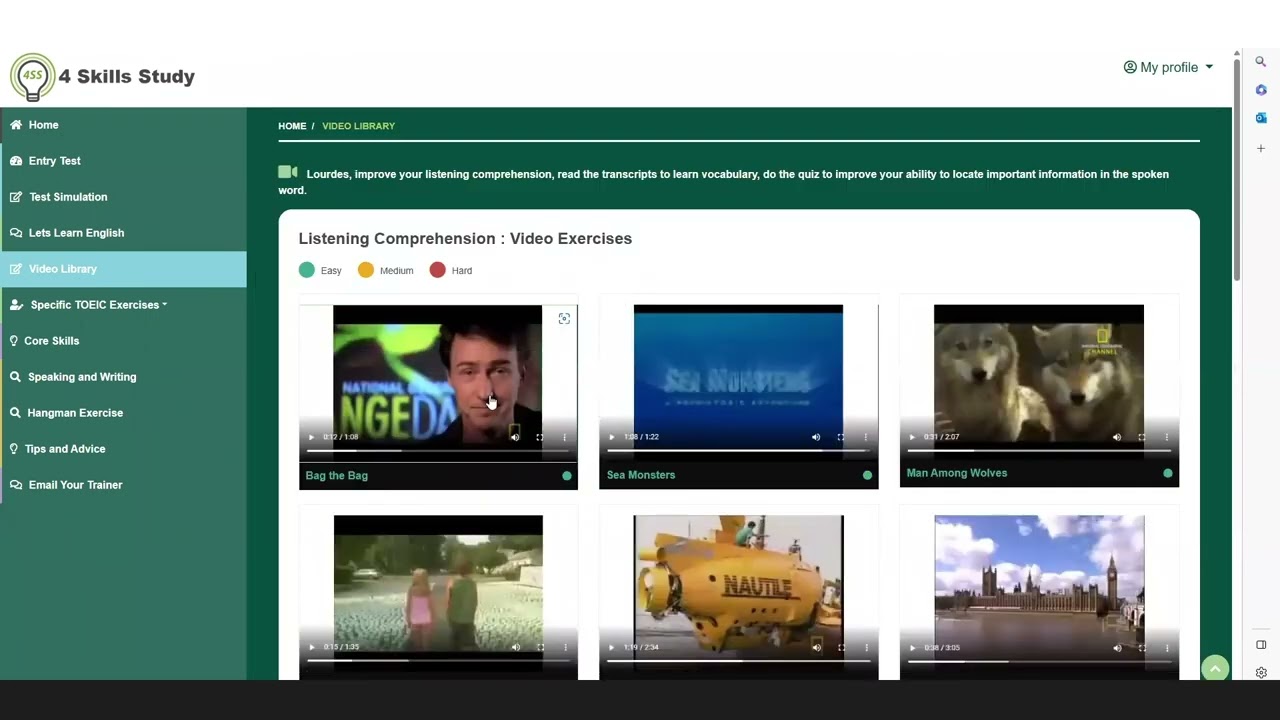Play the Nautile submarine video
The image size is (1280, 720).
point(612,647)
